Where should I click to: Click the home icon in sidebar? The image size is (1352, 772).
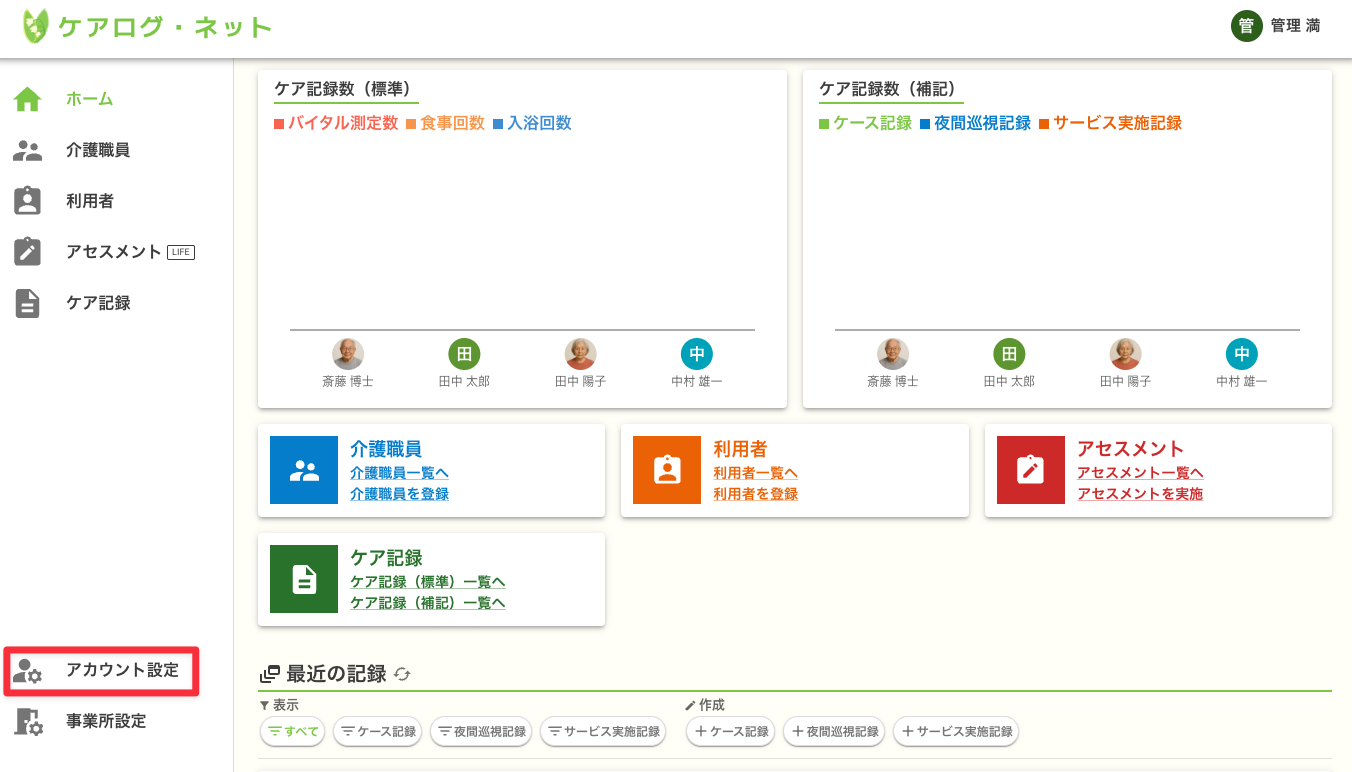coord(28,99)
